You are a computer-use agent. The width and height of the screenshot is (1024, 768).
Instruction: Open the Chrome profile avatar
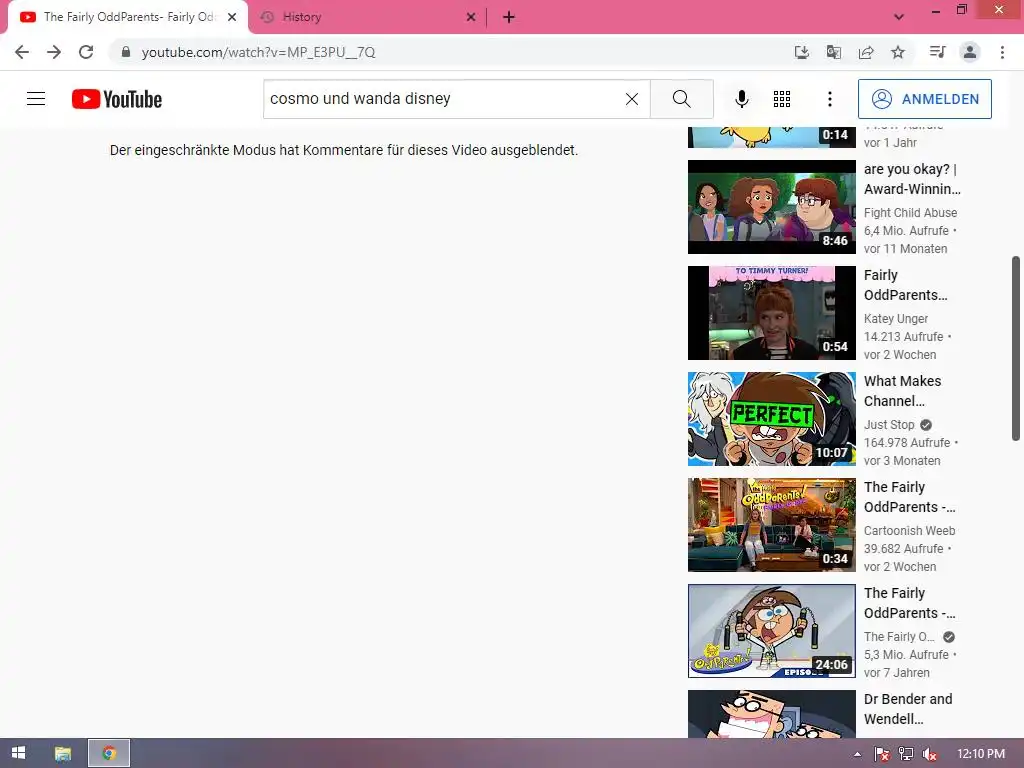[970, 52]
